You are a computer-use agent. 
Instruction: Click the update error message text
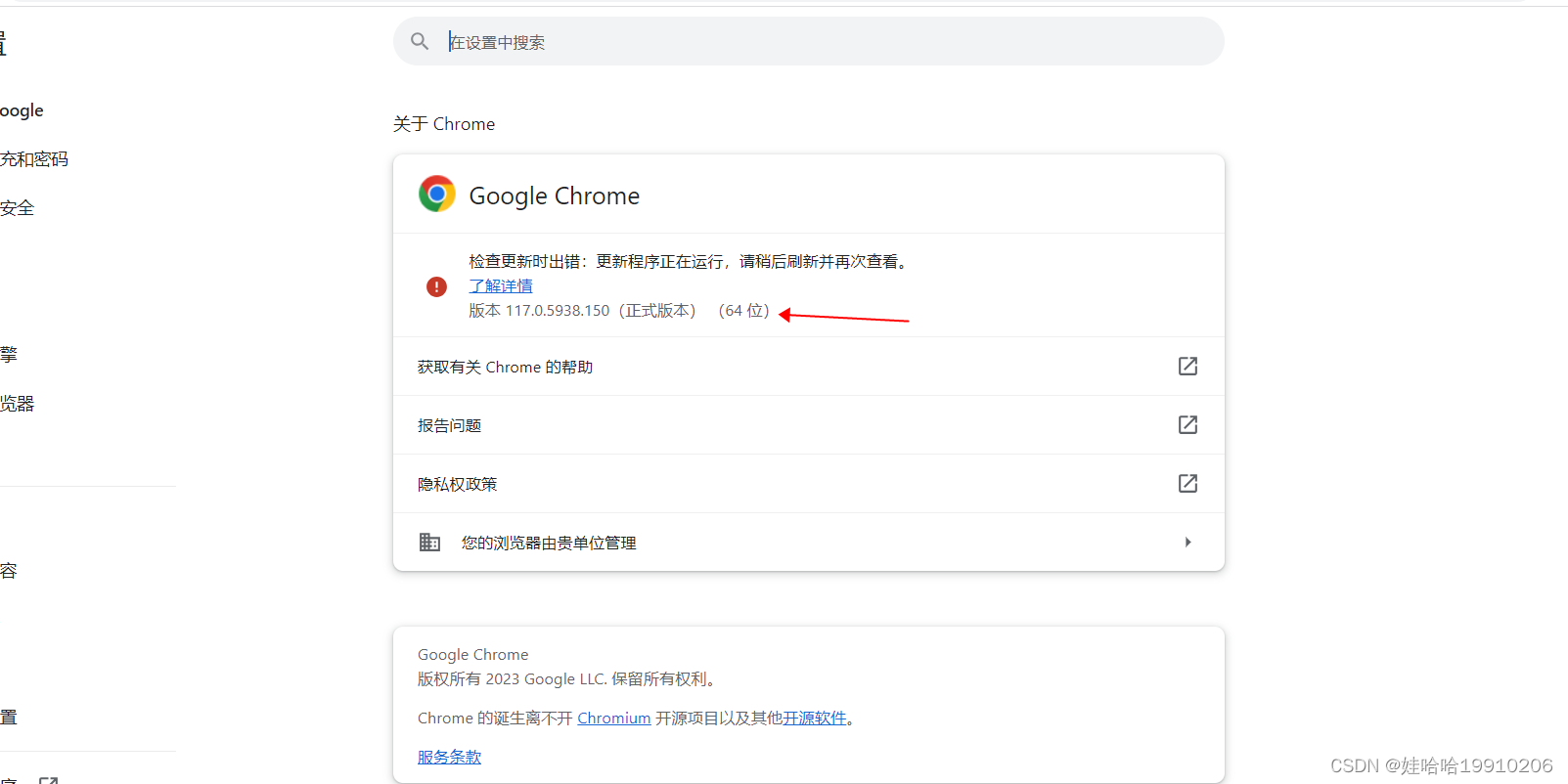691,261
